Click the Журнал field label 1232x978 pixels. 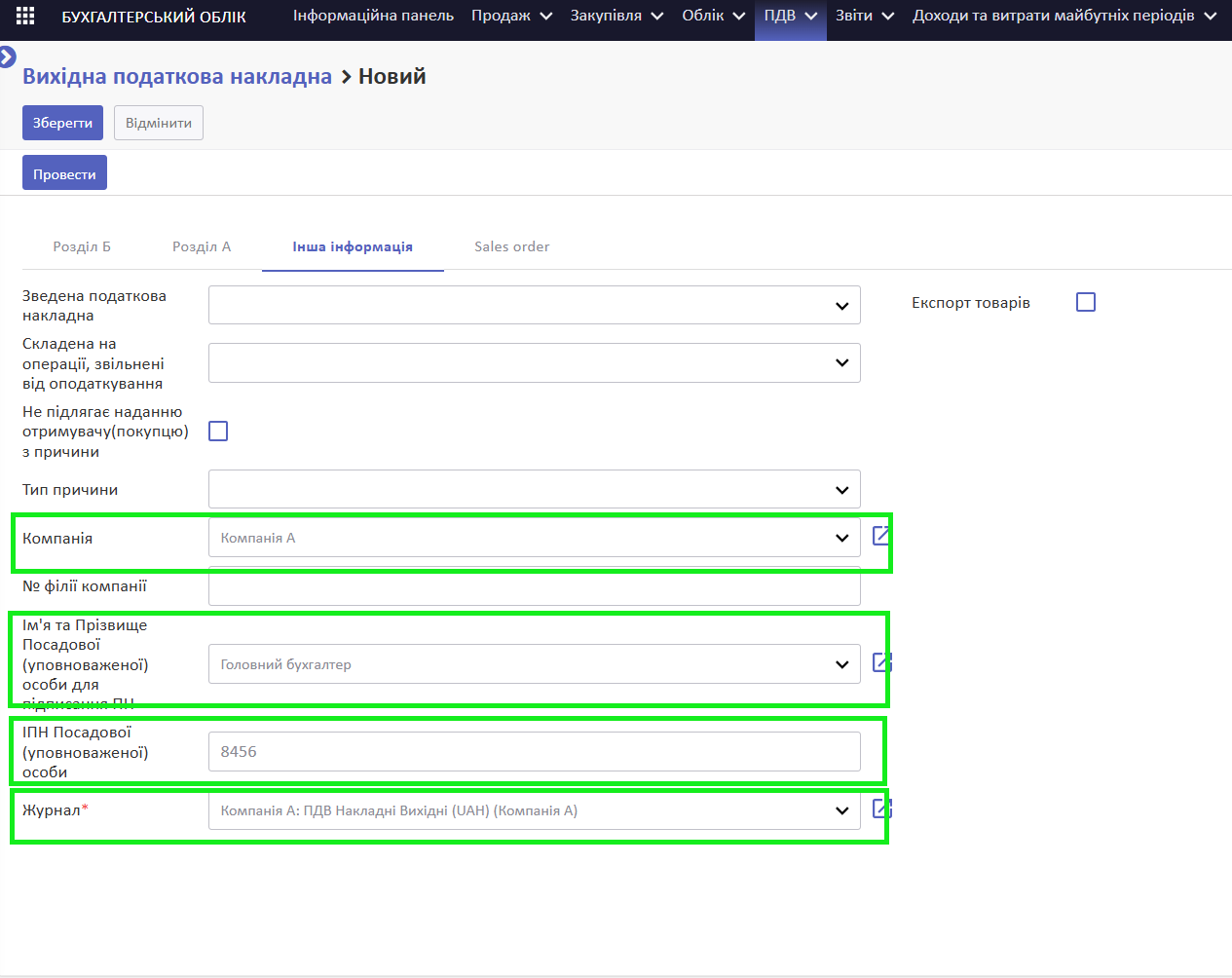(56, 810)
